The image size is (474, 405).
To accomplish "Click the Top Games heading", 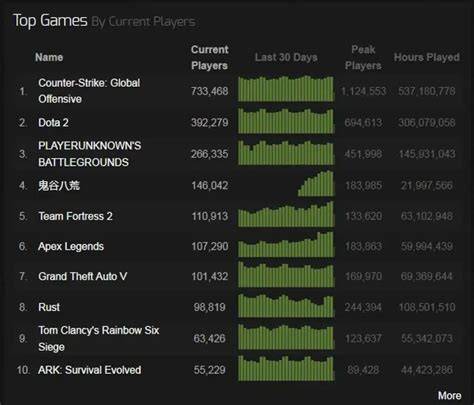I will click(x=50, y=21).
